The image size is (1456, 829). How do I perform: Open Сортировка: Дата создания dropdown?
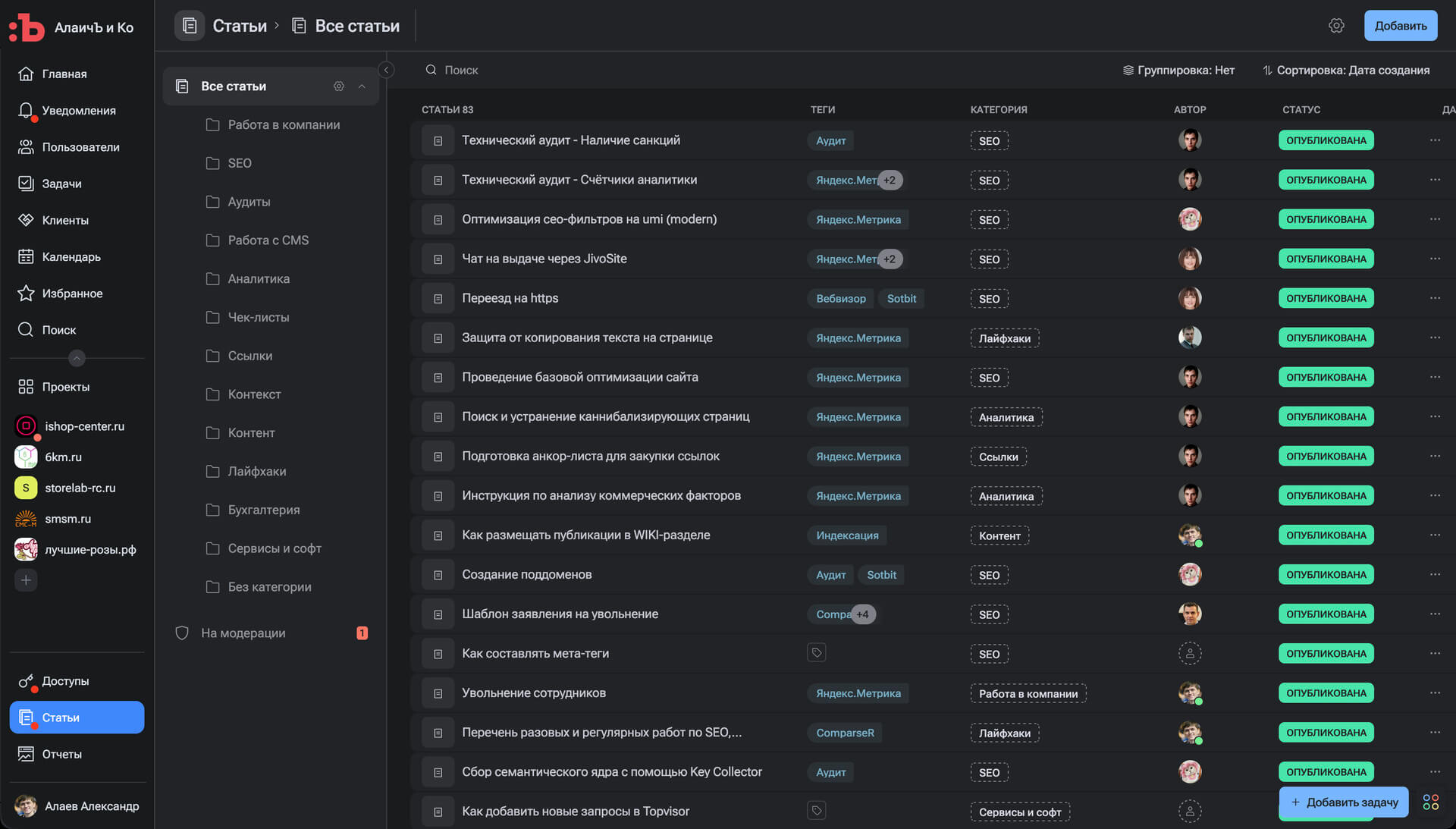click(x=1346, y=70)
